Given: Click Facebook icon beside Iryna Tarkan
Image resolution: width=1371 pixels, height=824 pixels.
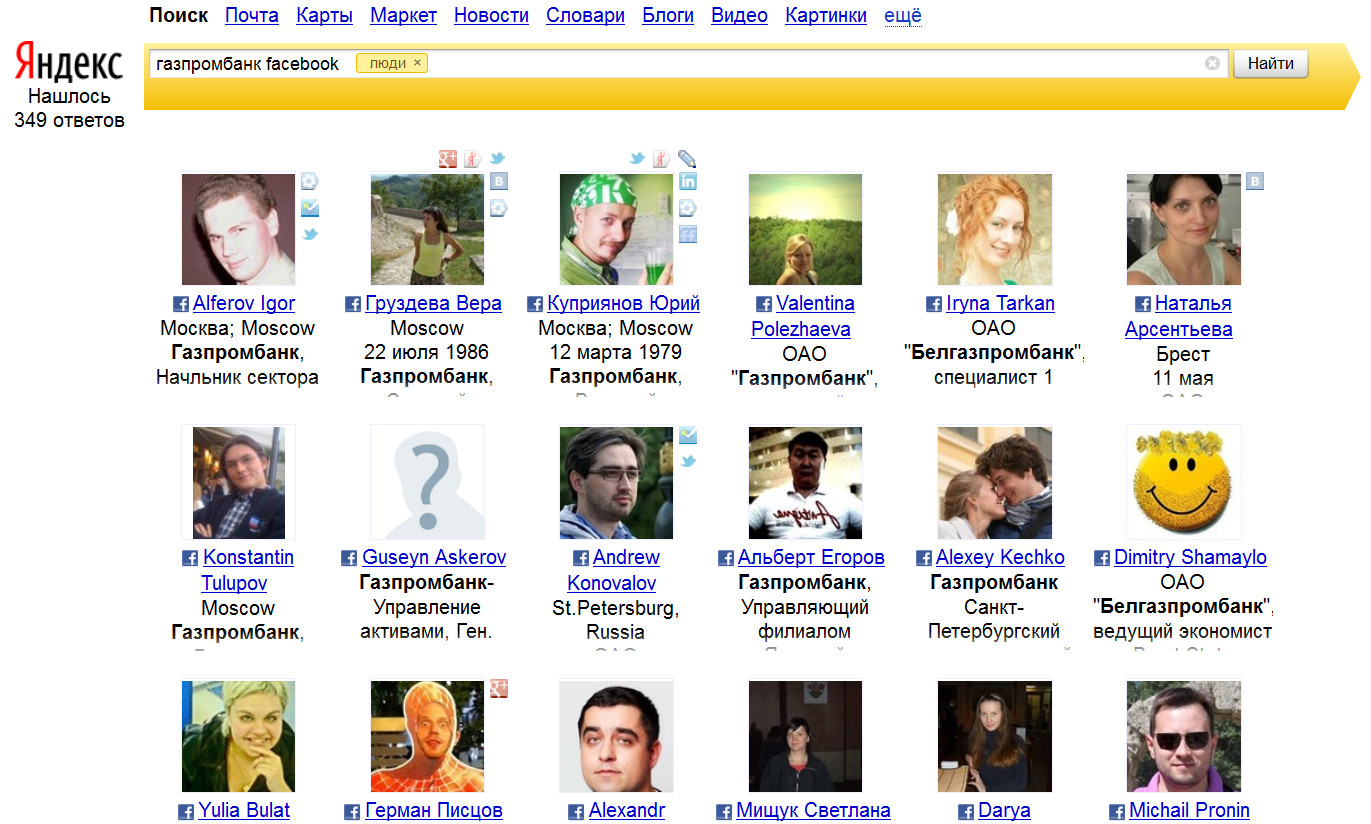Looking at the screenshot, I should point(935,304).
